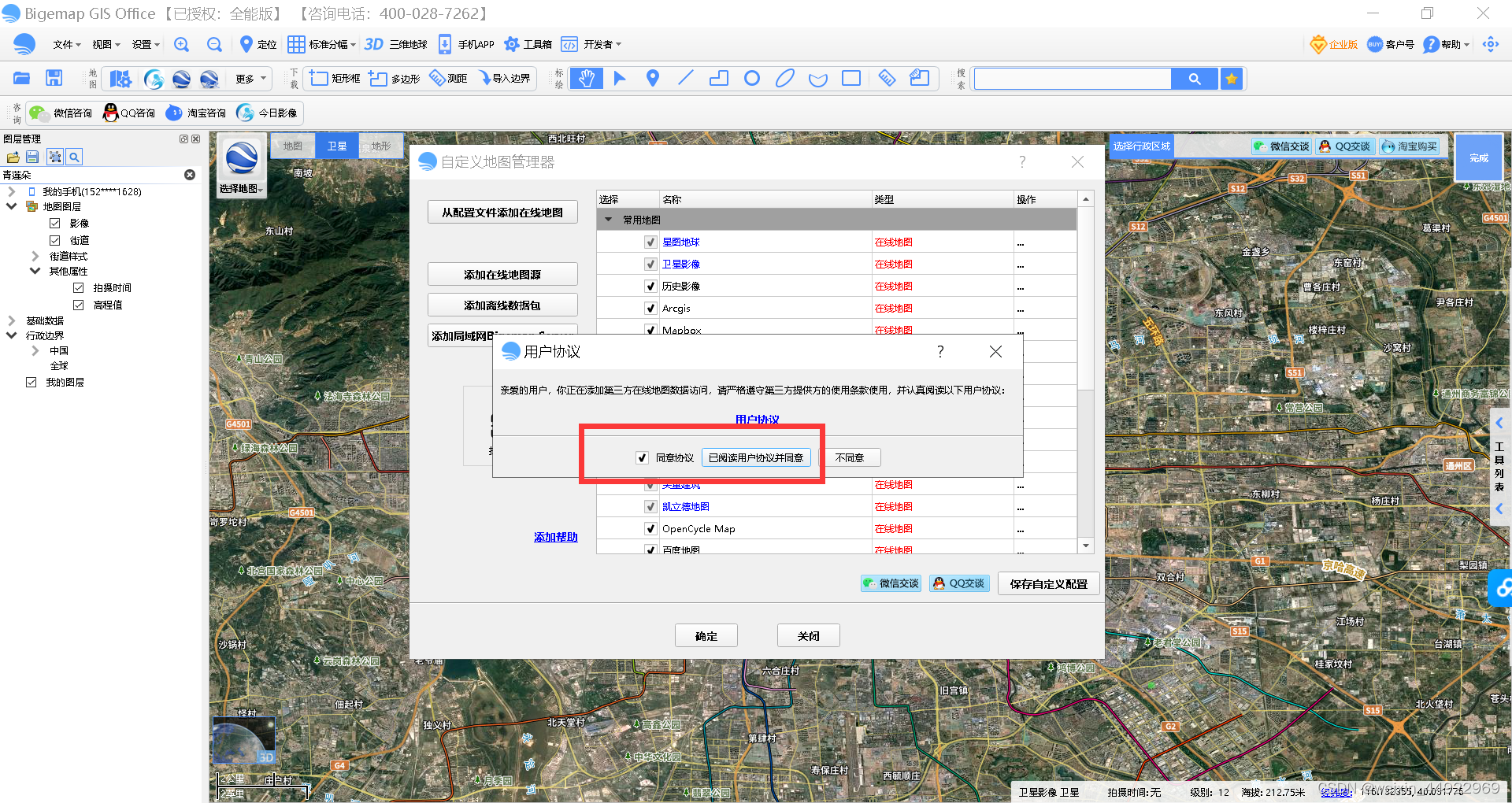Open the 3D 三维地球 view
Screen dimensions: 1512x803
click(x=395, y=45)
